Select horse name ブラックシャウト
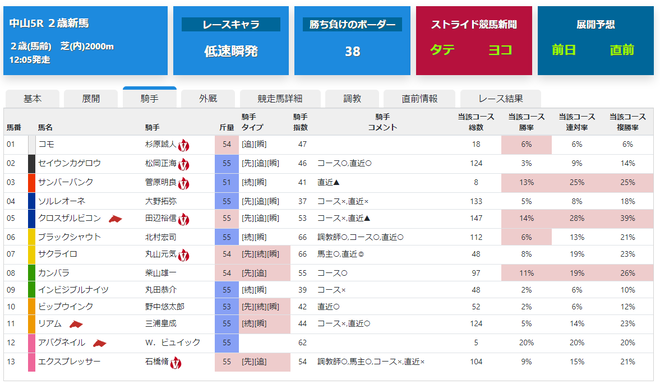 click(x=69, y=237)
